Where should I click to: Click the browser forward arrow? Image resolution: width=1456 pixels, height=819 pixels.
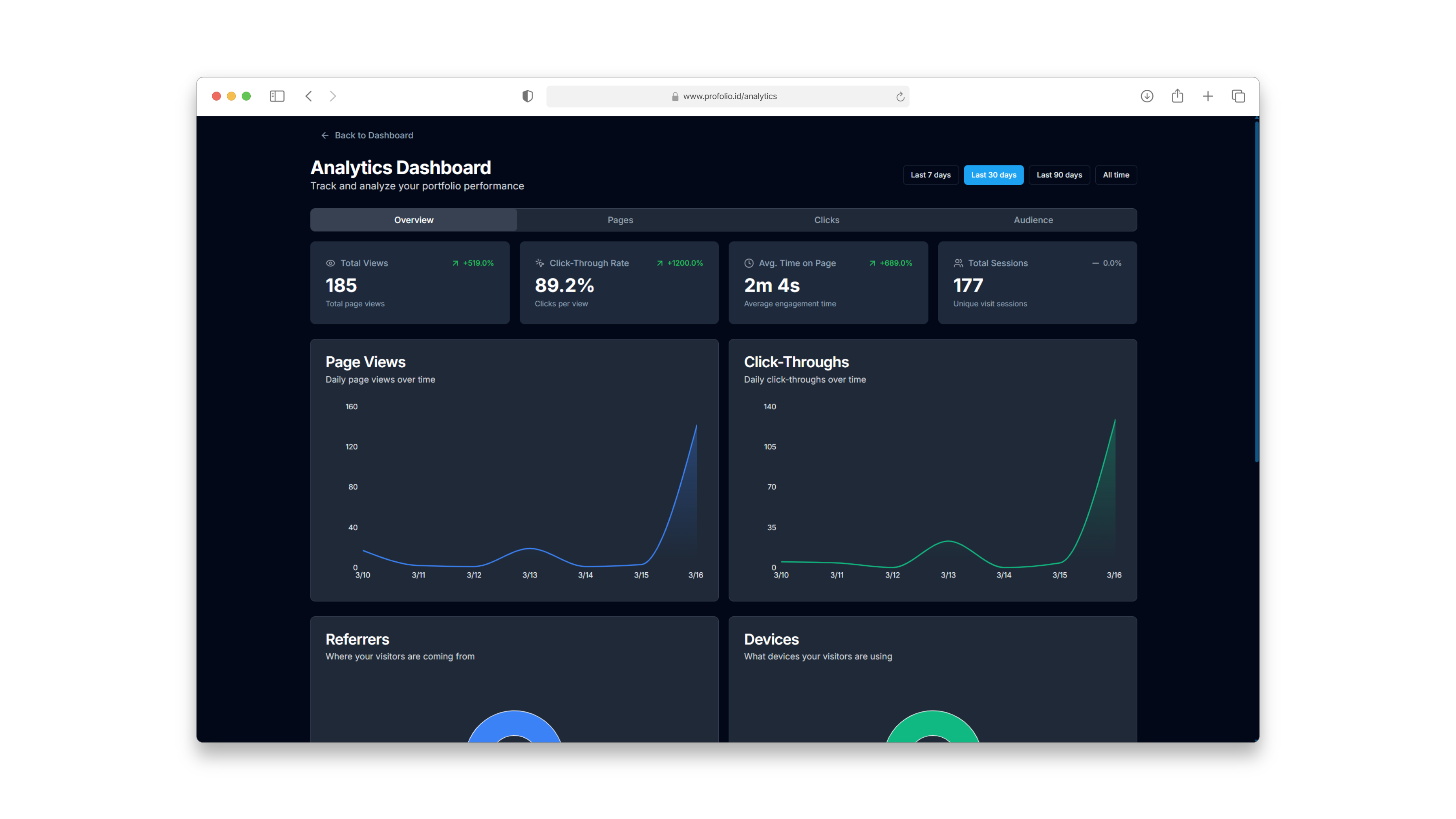tap(333, 96)
